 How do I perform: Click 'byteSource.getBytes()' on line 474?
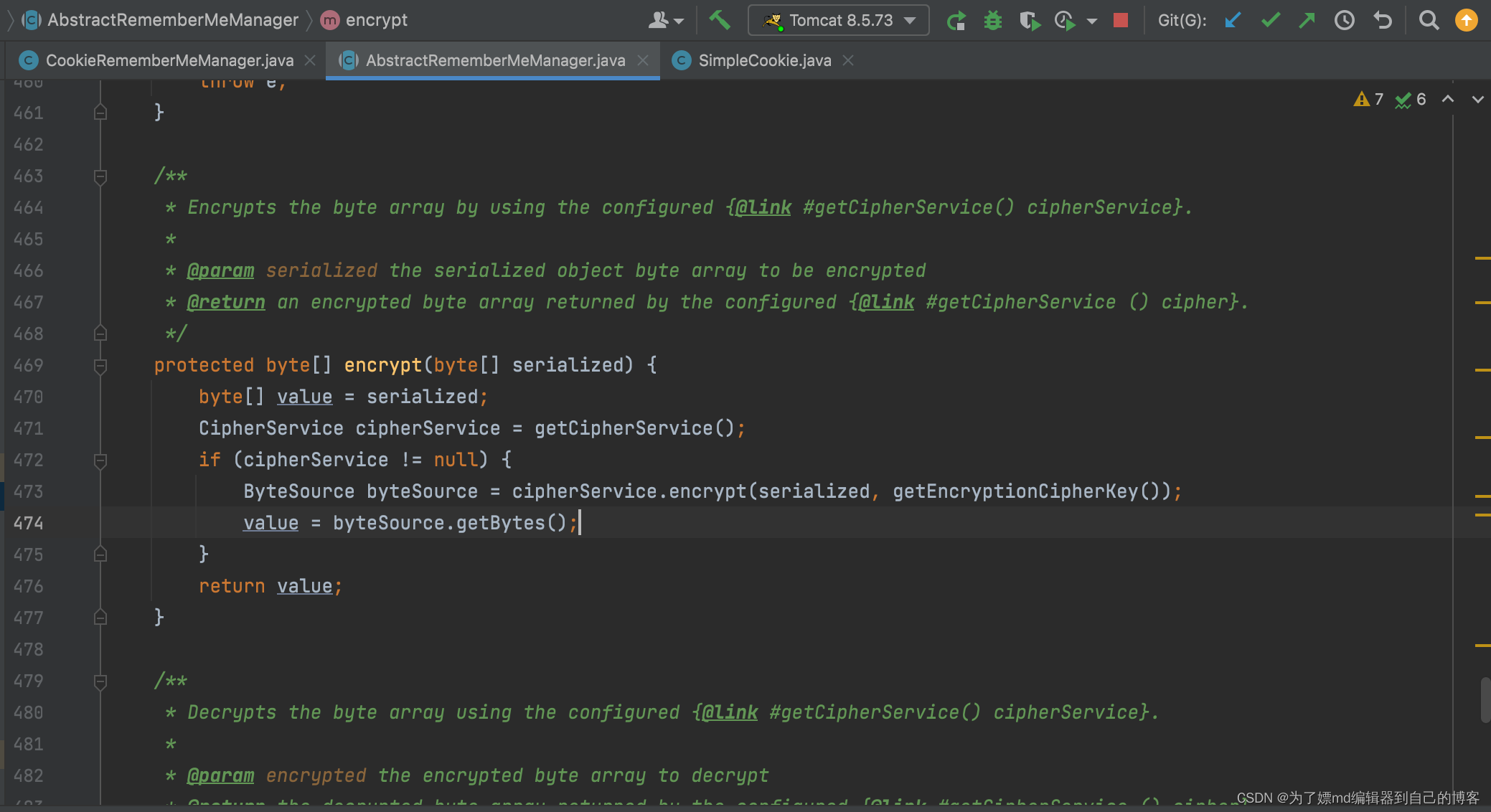tap(450, 523)
